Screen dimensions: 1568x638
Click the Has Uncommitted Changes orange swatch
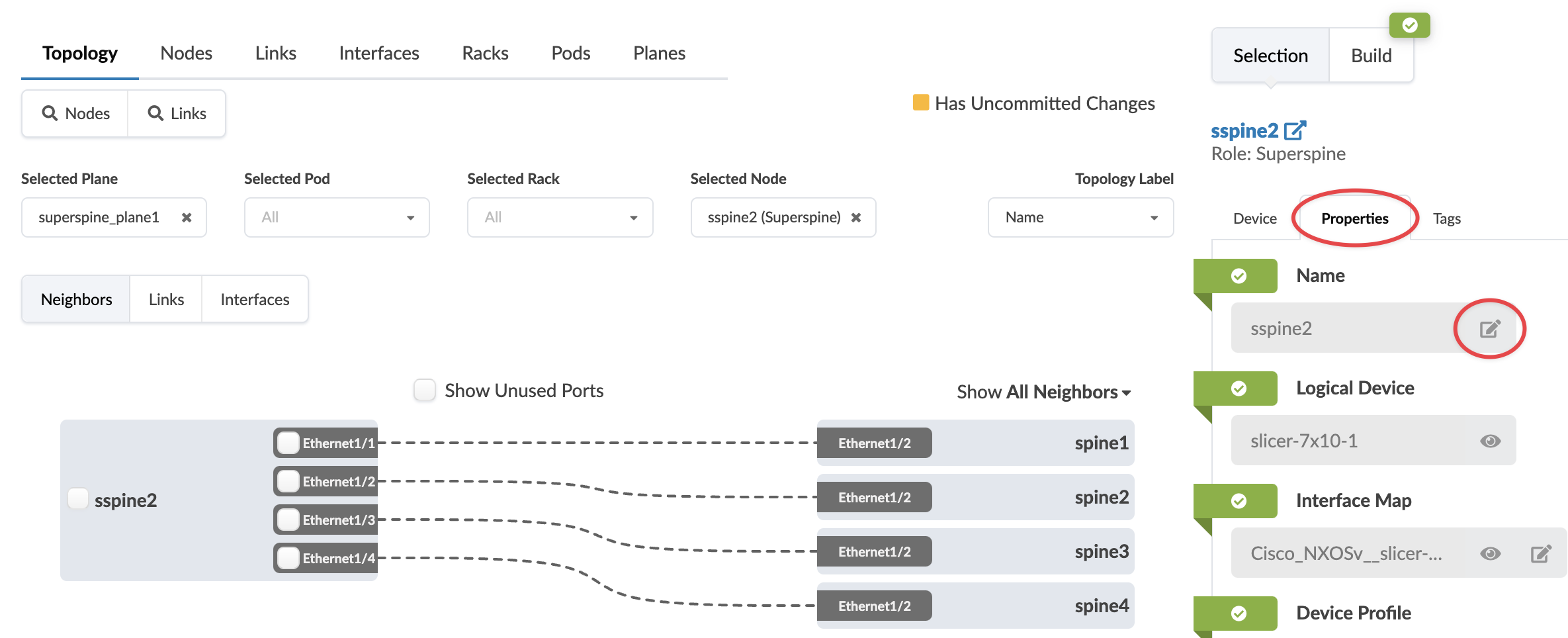(920, 103)
